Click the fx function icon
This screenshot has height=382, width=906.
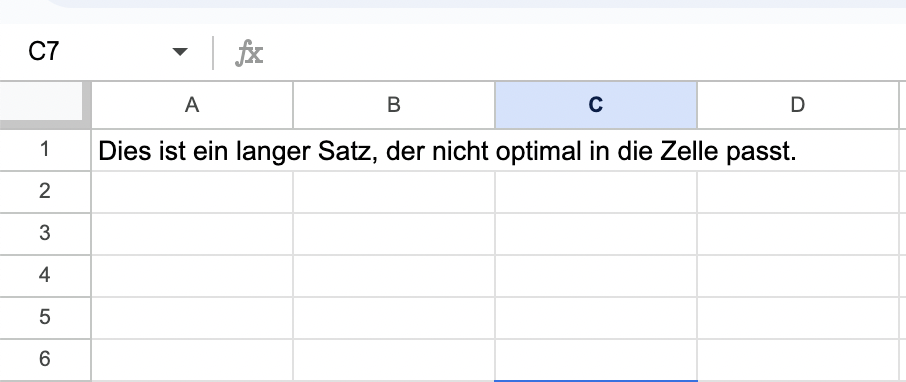point(250,53)
